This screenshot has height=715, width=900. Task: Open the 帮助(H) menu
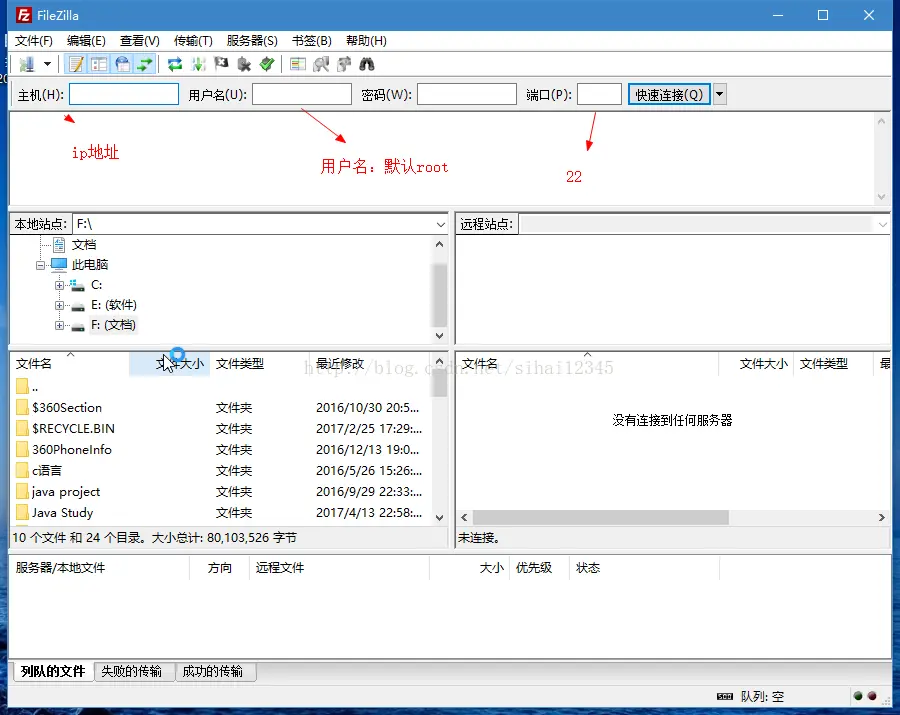pos(366,41)
